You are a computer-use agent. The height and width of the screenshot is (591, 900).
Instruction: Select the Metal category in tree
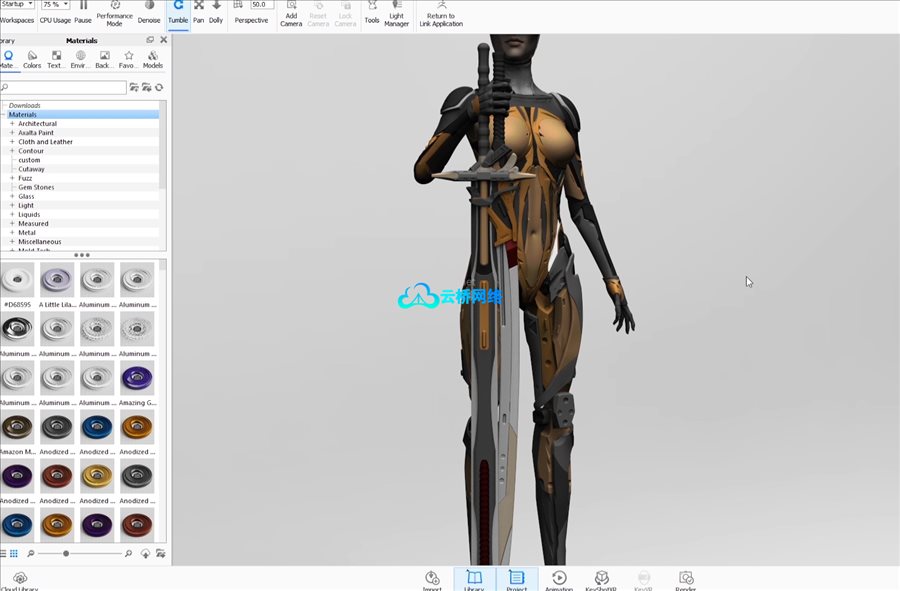(x=27, y=233)
